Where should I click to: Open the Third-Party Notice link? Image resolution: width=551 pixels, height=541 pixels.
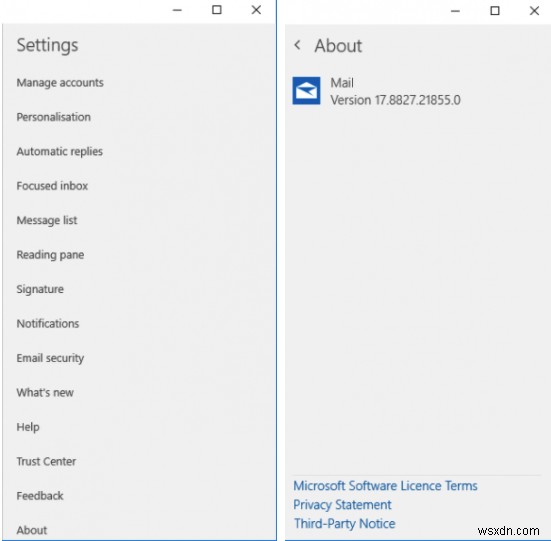point(345,524)
